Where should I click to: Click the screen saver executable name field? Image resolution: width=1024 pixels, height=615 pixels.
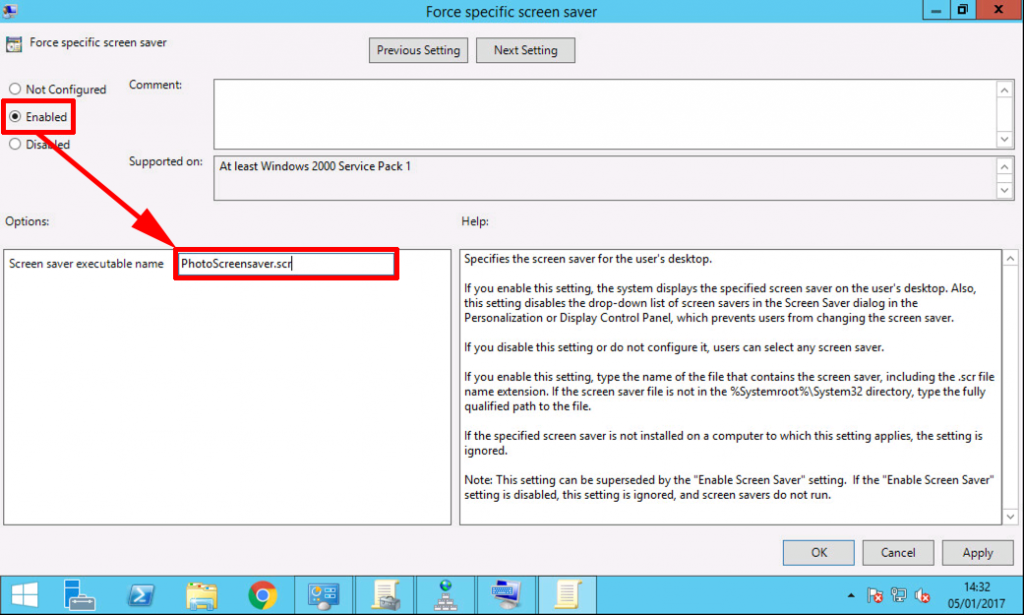coord(286,263)
